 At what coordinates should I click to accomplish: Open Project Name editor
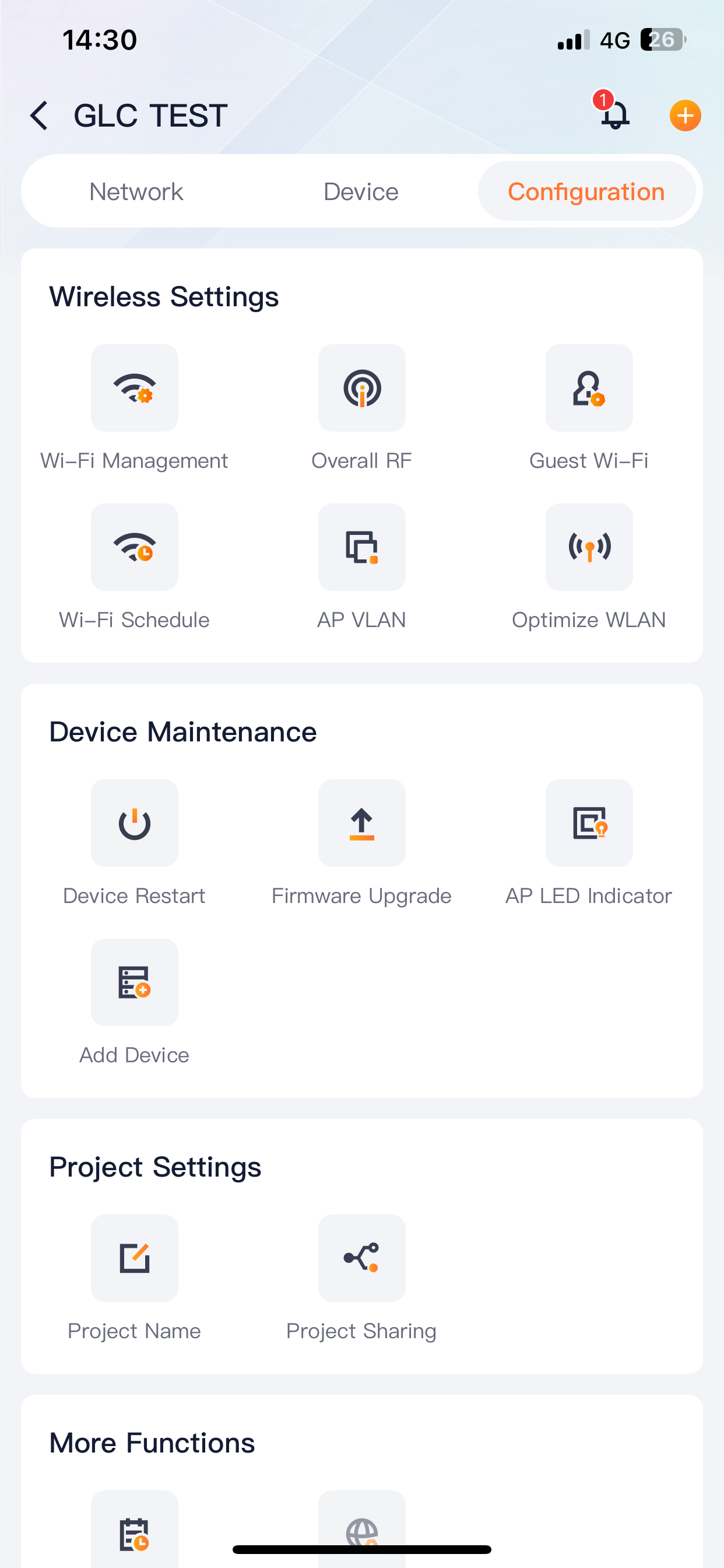point(135,1258)
